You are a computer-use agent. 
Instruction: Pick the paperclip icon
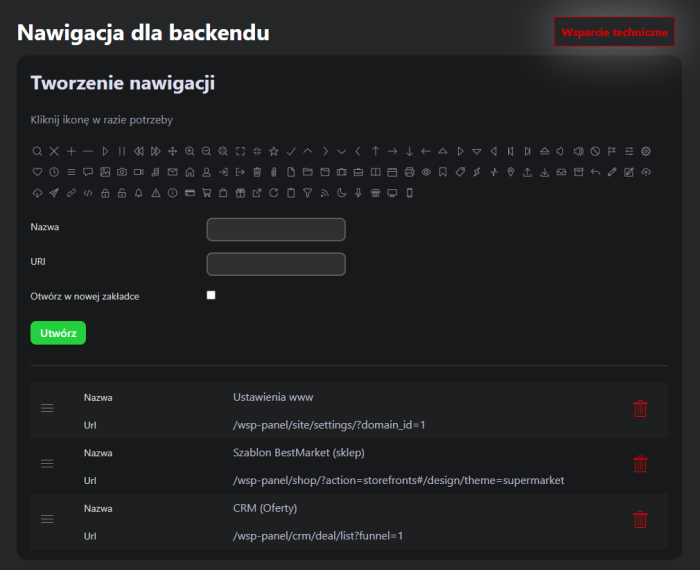pos(274,172)
